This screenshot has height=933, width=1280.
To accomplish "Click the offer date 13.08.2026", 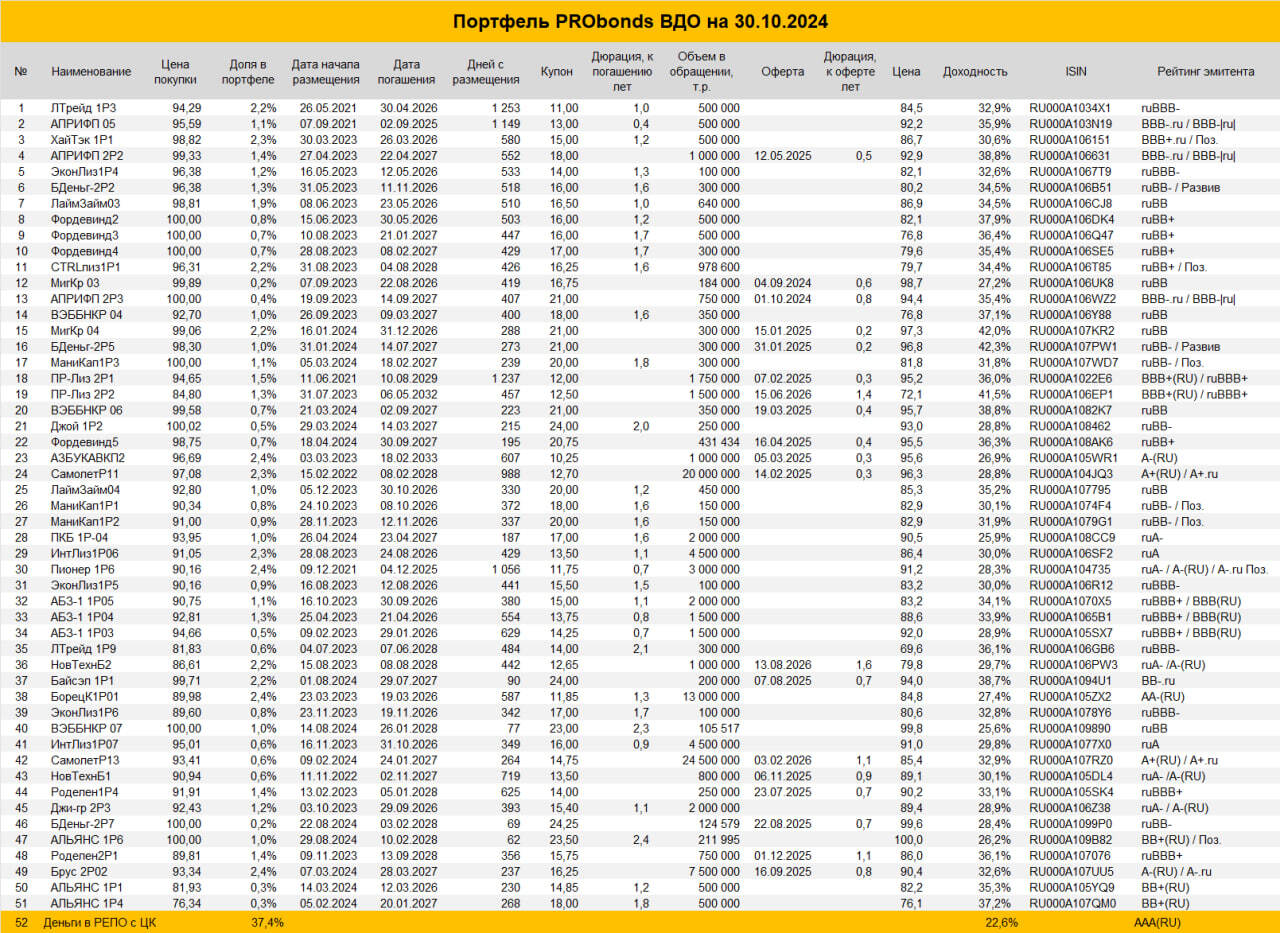I will point(782,665).
